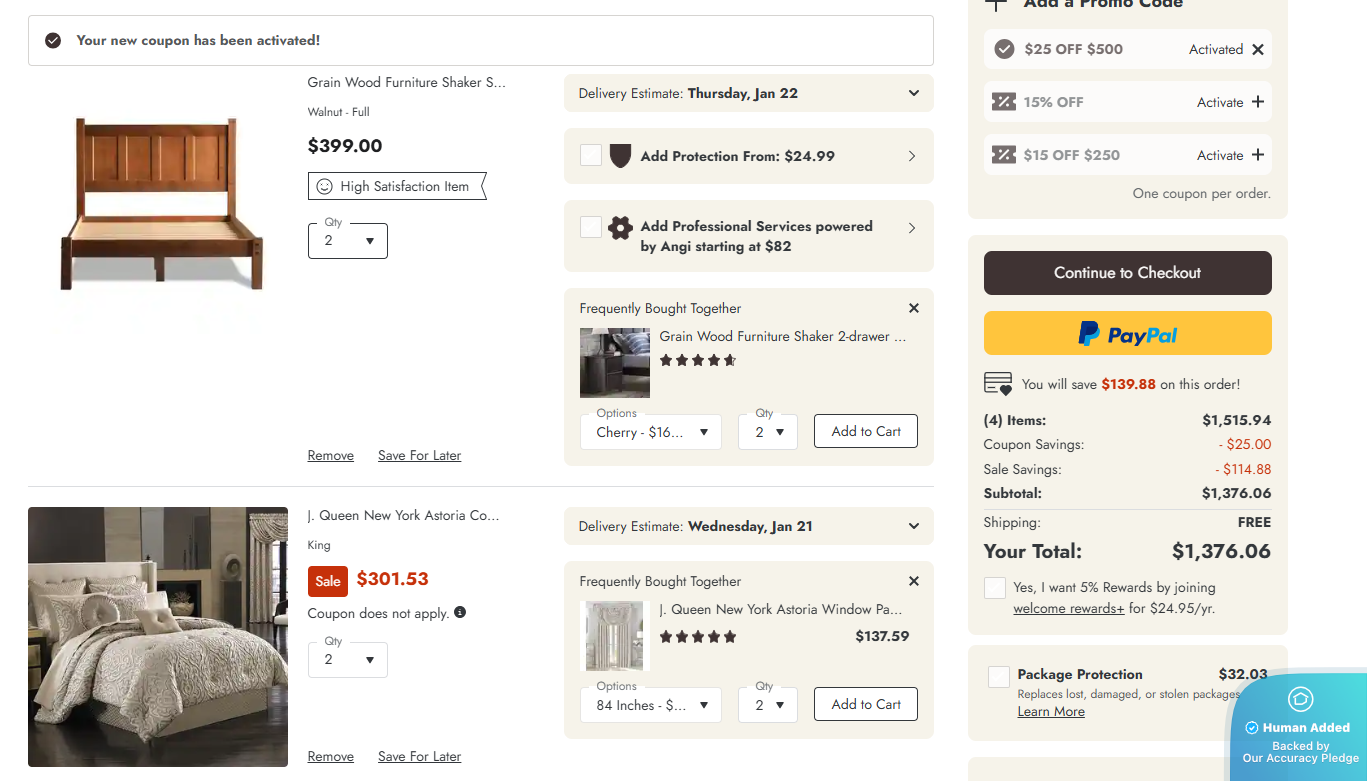Open Add Protection details arrow
Viewport: 1367px width, 781px height.
coord(911,156)
